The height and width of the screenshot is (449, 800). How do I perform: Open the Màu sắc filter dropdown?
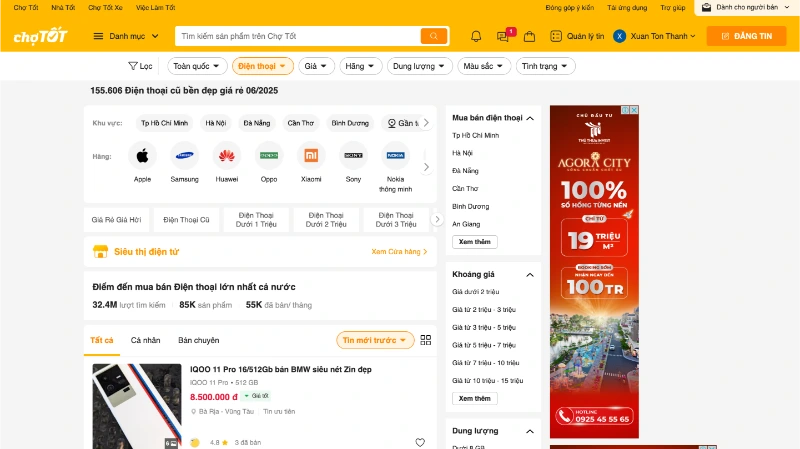tap(484, 66)
